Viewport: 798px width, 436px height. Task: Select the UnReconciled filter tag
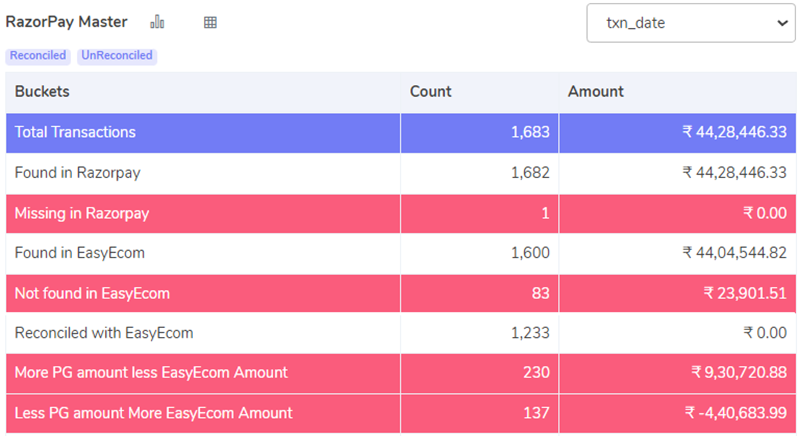tap(117, 55)
